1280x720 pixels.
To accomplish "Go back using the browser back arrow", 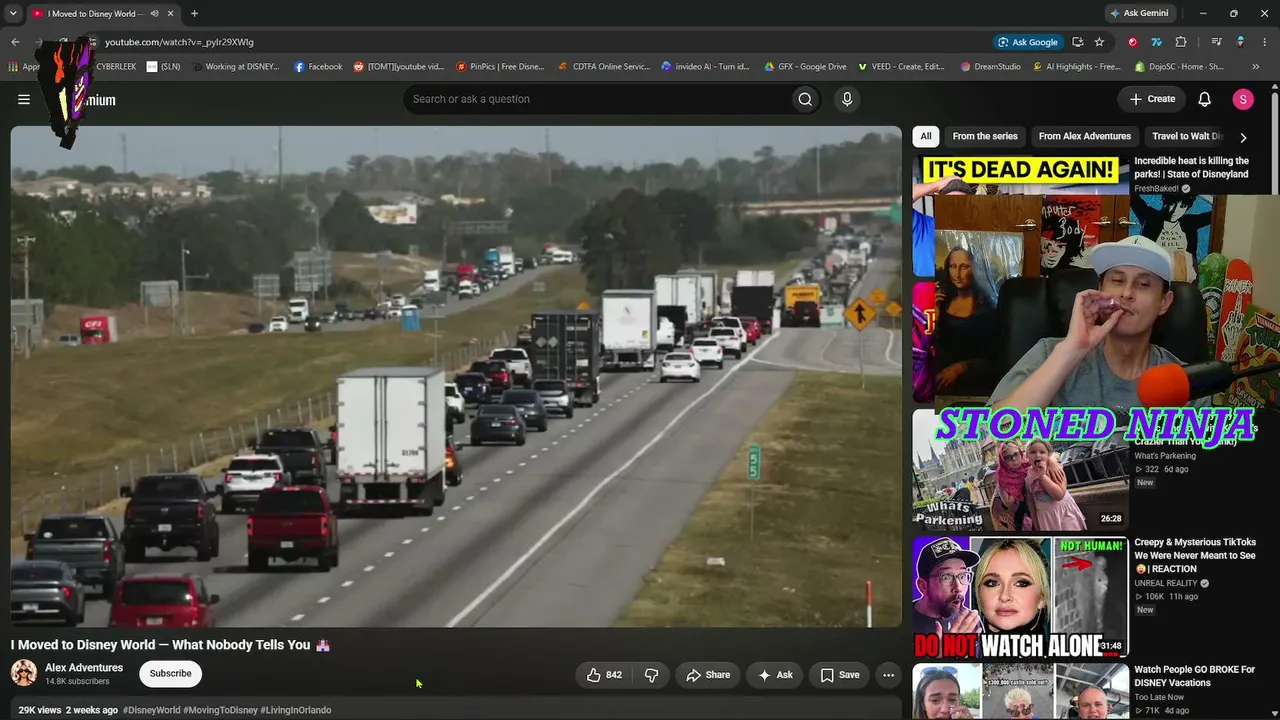I will [x=15, y=42].
